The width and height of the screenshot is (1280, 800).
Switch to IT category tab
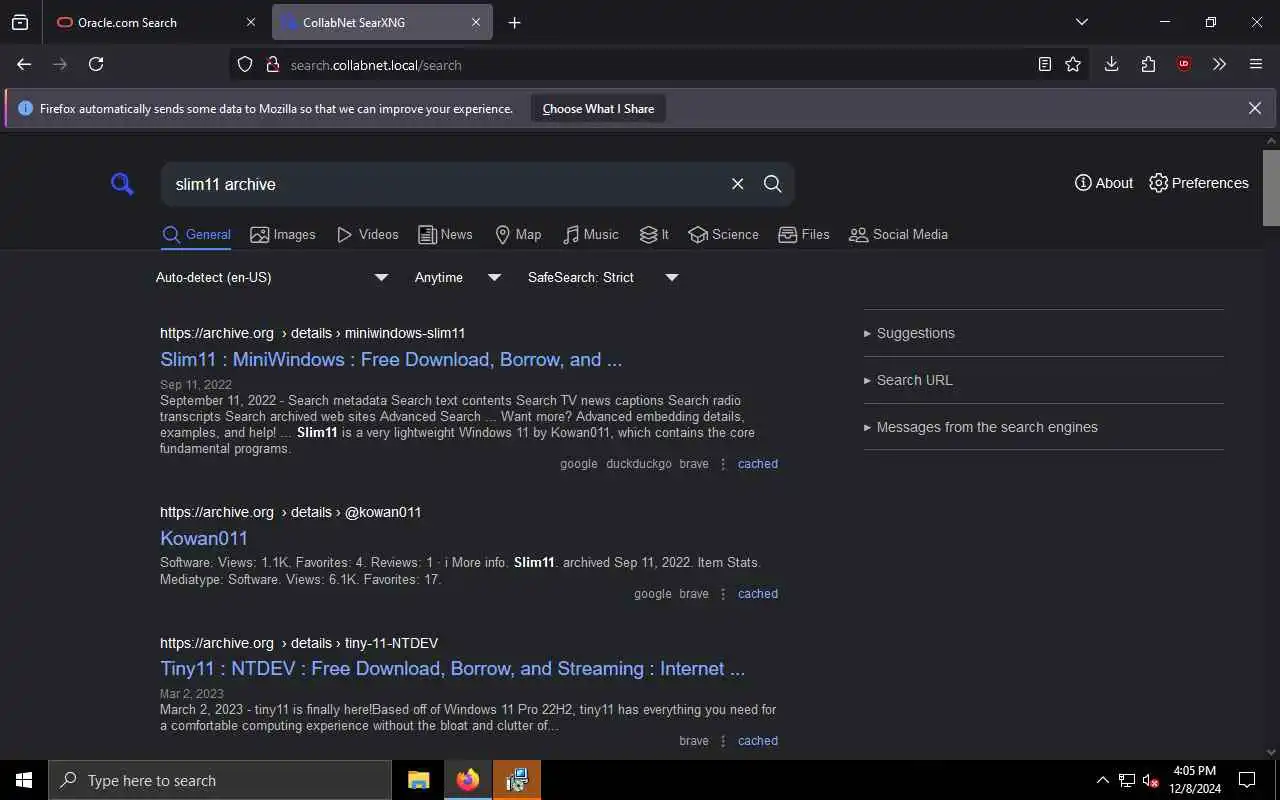click(654, 234)
